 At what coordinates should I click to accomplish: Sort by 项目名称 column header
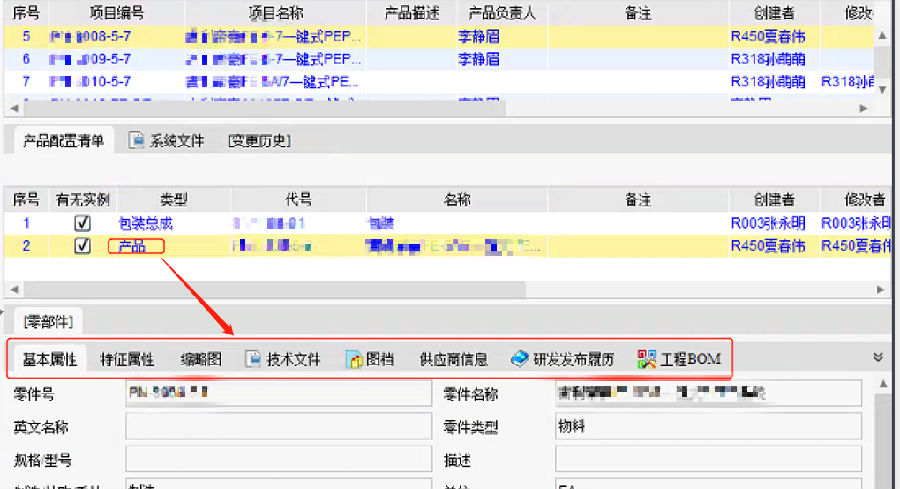(x=276, y=13)
